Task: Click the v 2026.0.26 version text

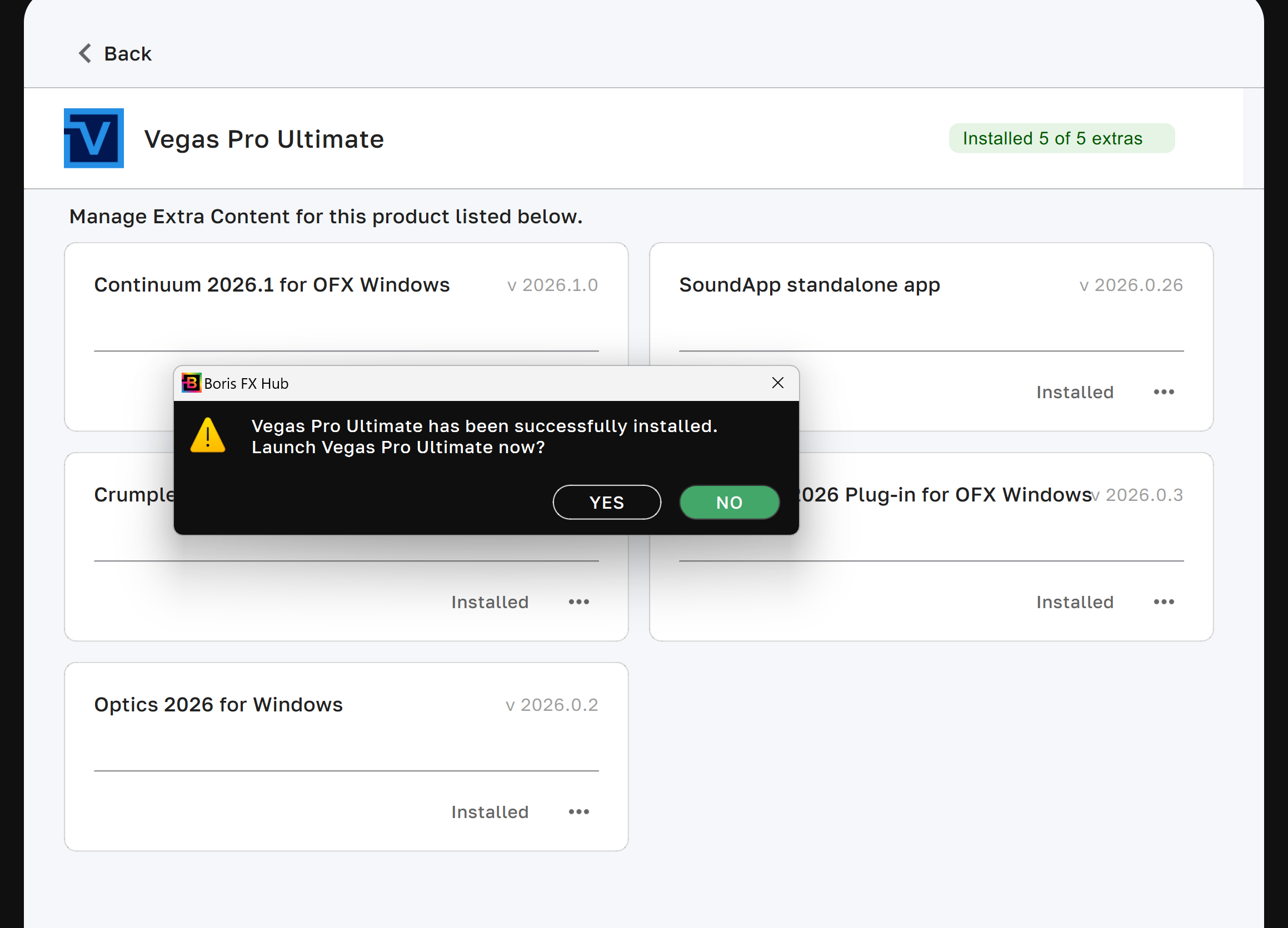Action: click(1131, 285)
